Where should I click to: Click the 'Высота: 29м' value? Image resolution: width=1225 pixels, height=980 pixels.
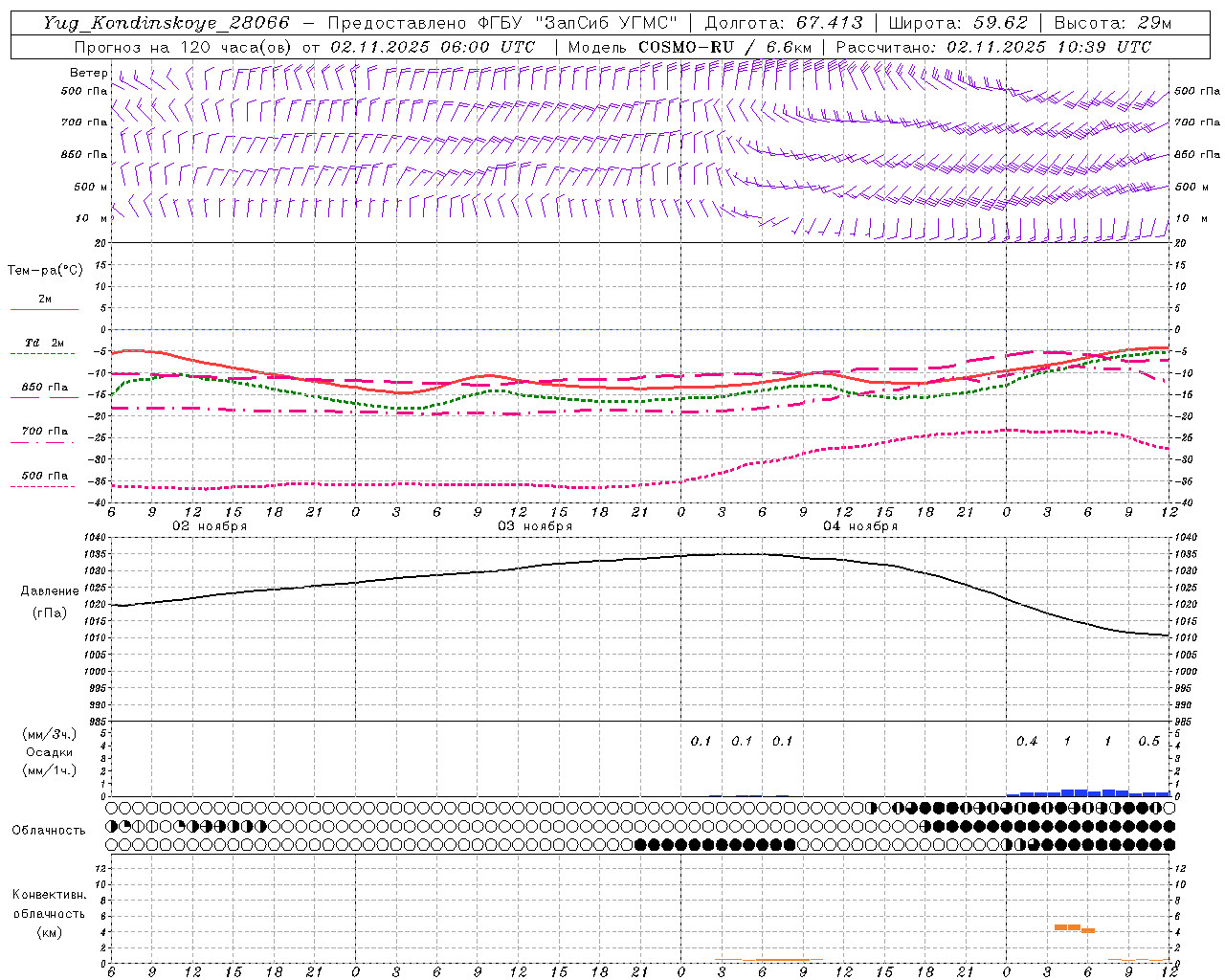click(1112, 23)
